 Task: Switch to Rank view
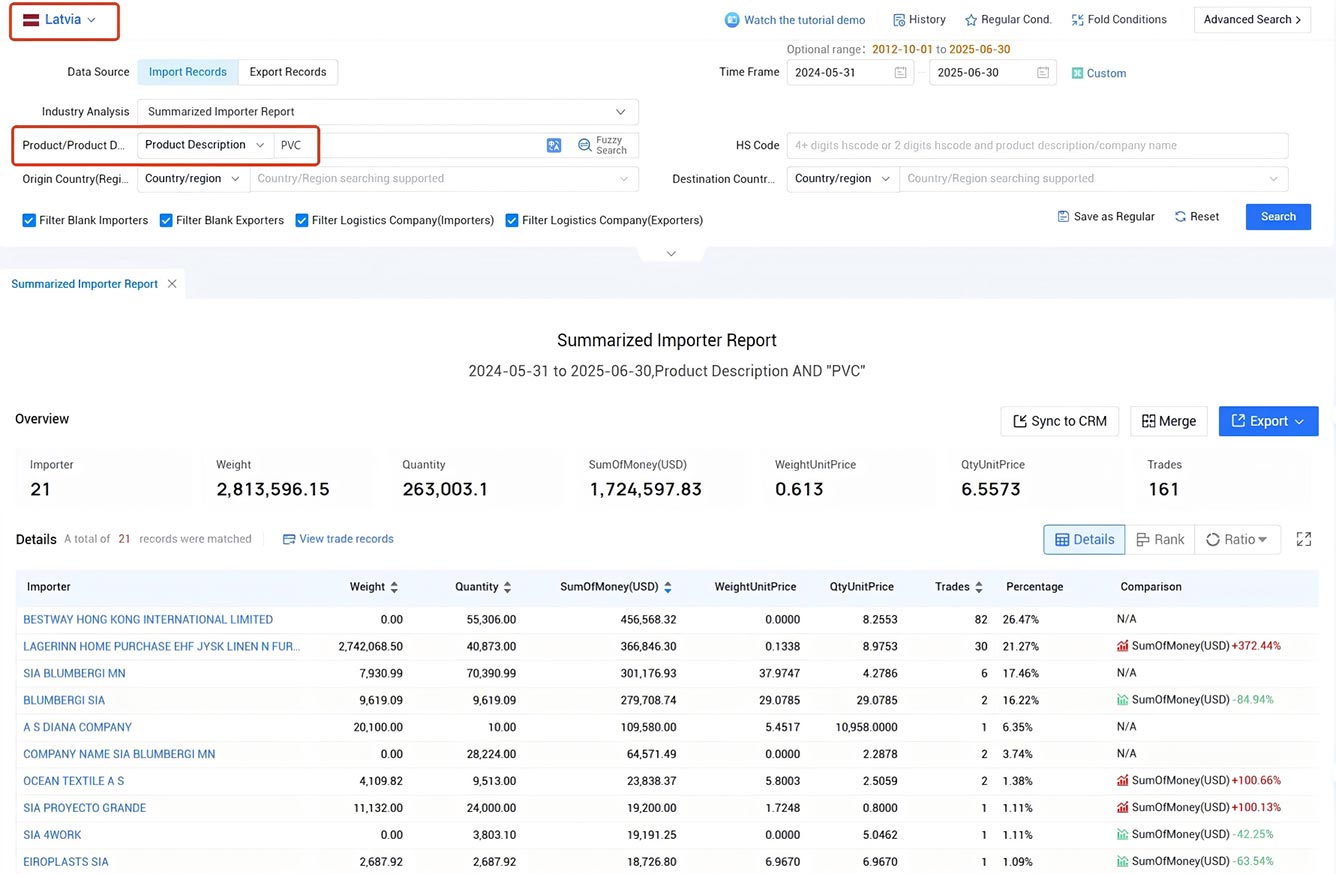point(1160,539)
